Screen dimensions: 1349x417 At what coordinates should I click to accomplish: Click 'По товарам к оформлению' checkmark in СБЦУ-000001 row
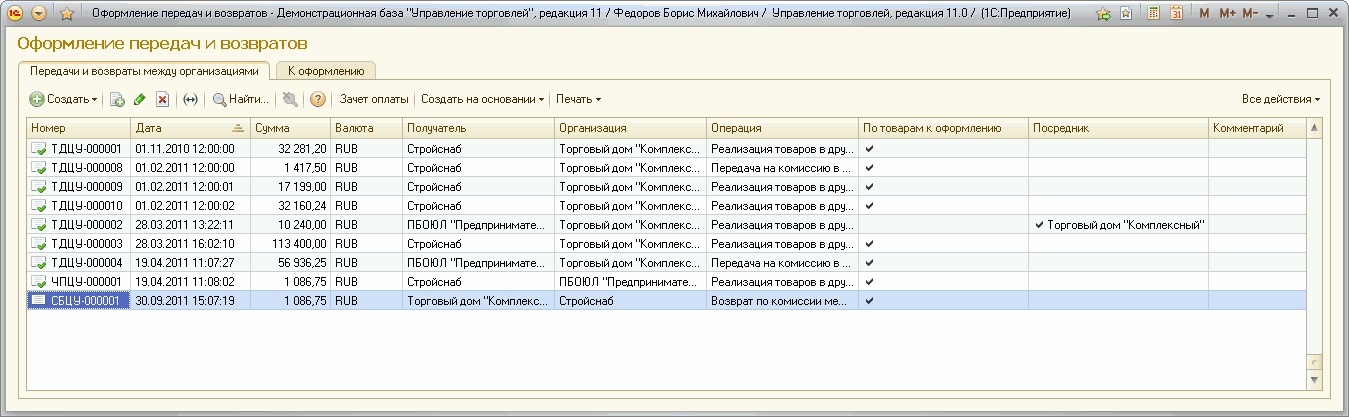click(868, 300)
